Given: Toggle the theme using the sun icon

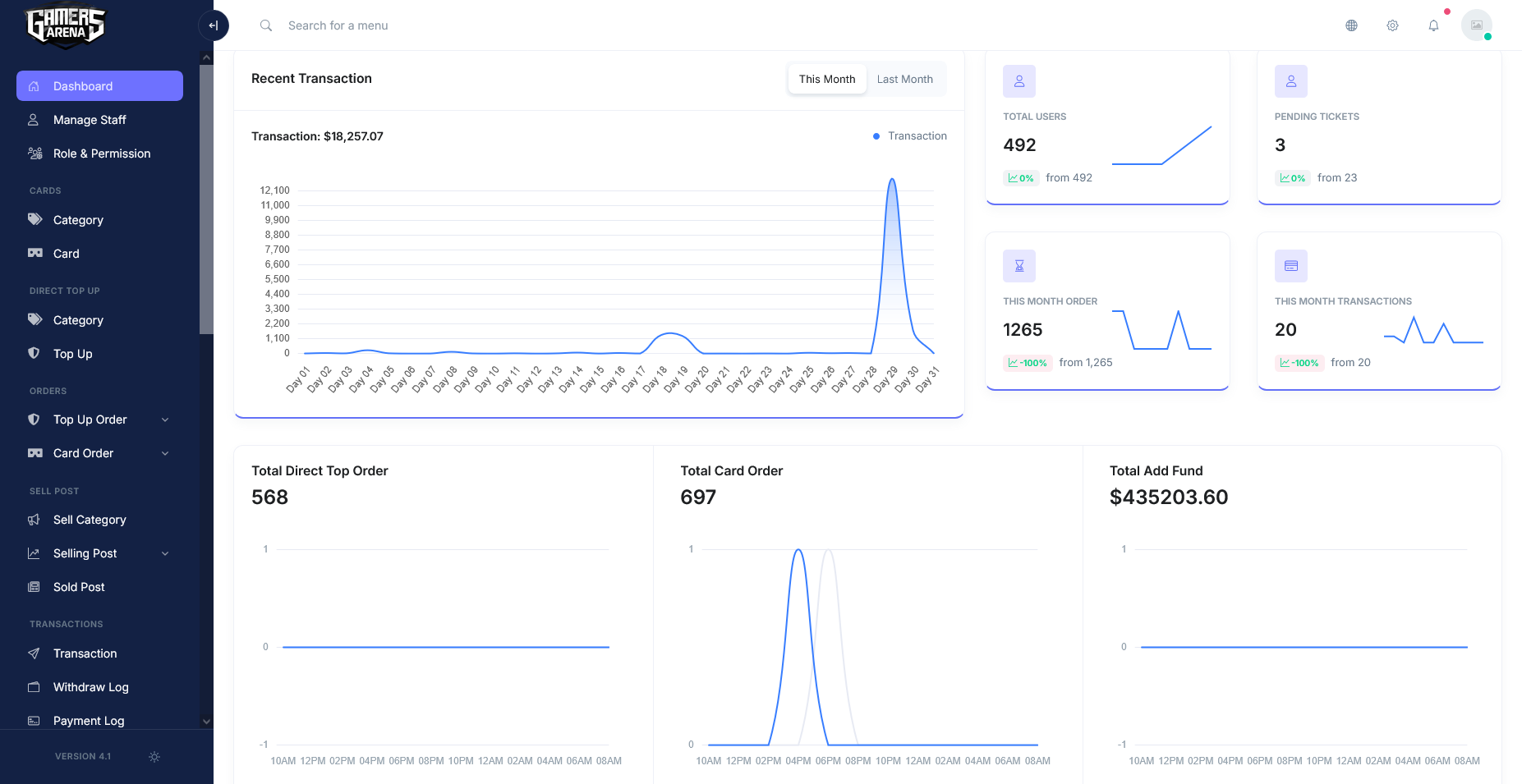Looking at the screenshot, I should (154, 757).
